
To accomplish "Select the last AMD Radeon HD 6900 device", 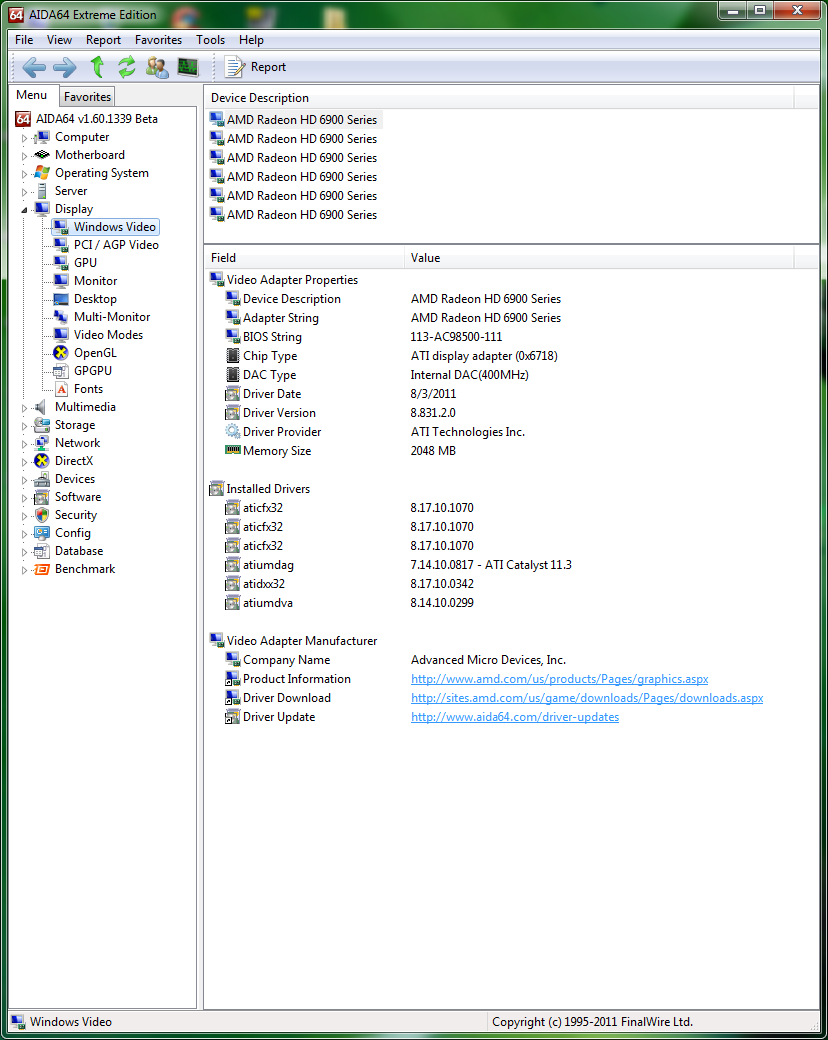I will 294,215.
